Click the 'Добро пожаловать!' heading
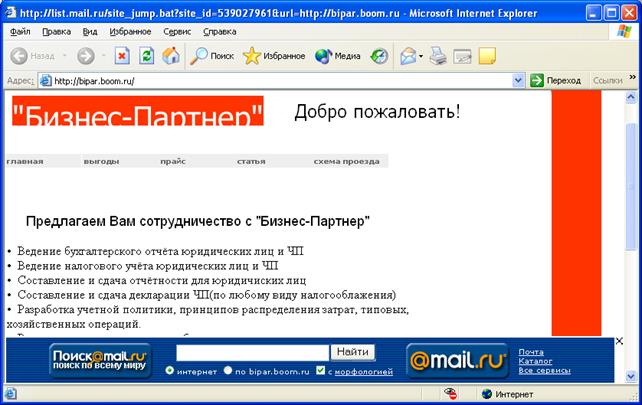Viewport: 642px width, 405px height. click(x=377, y=112)
